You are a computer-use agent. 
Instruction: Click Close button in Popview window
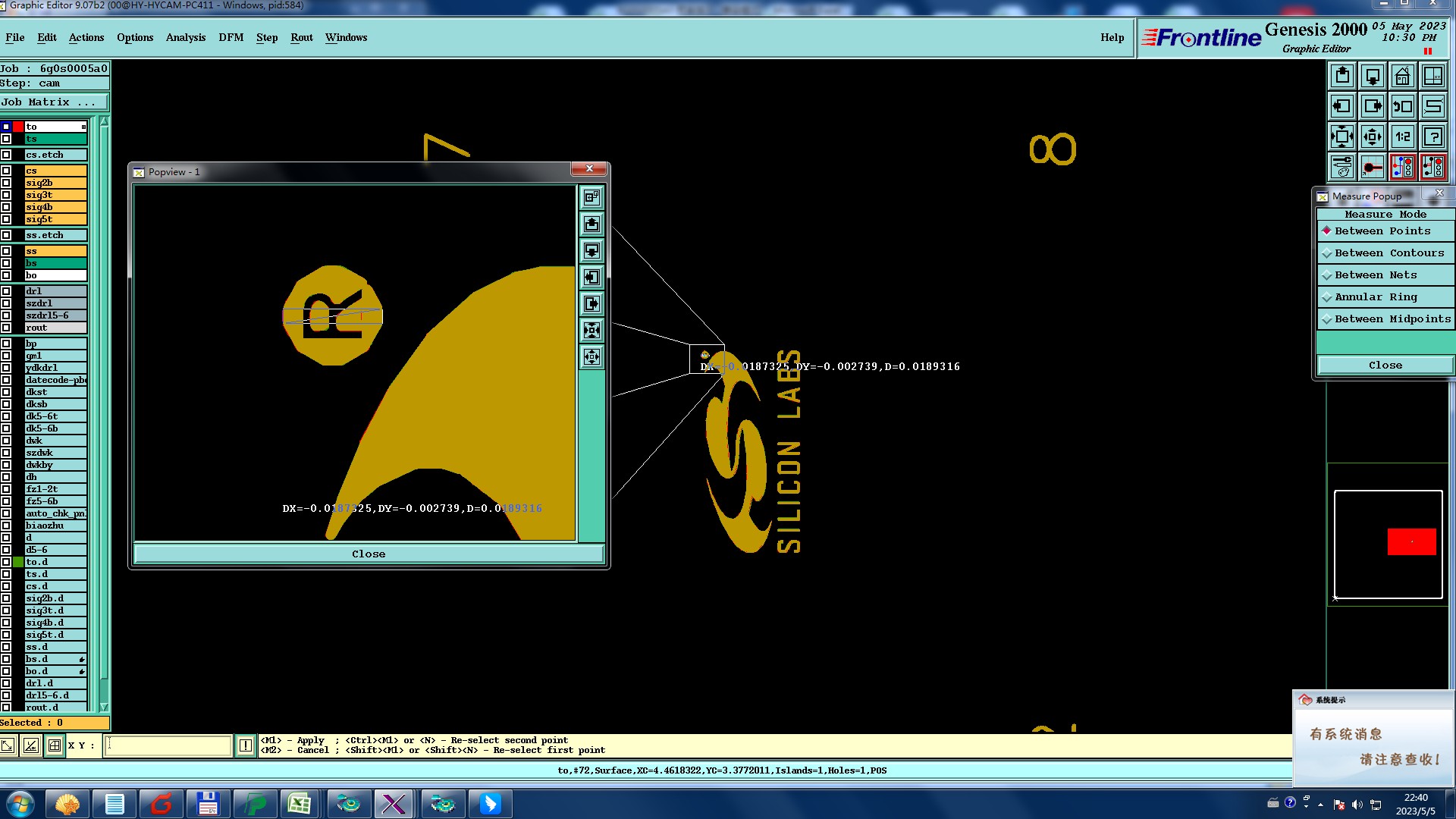coord(369,554)
